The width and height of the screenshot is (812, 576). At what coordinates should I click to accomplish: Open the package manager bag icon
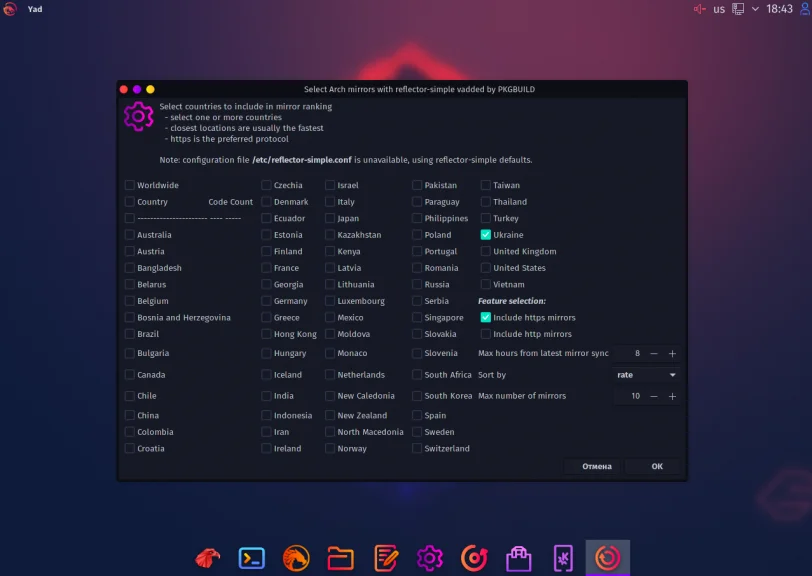517,558
